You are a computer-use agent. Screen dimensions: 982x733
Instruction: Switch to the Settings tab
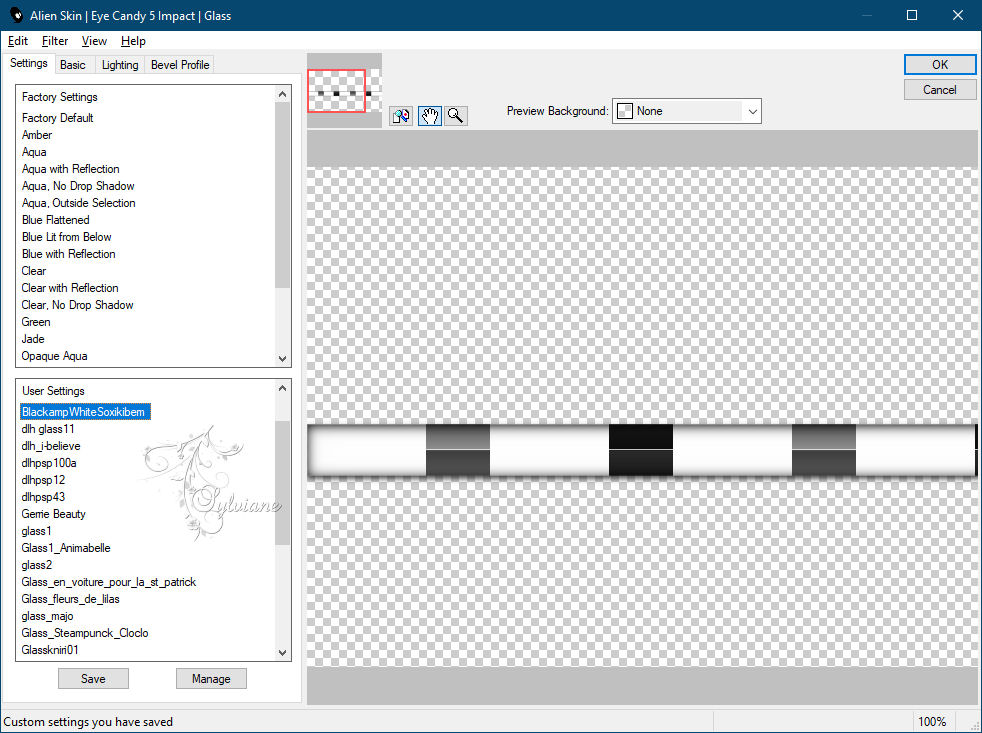click(29, 63)
